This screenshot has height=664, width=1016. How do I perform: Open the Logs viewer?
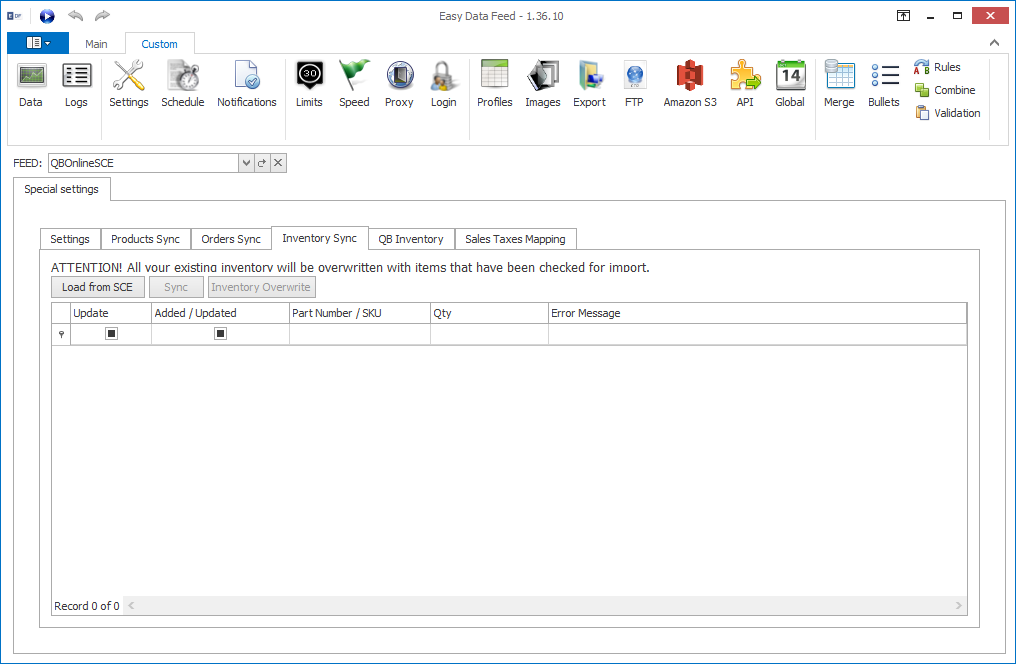(x=76, y=84)
